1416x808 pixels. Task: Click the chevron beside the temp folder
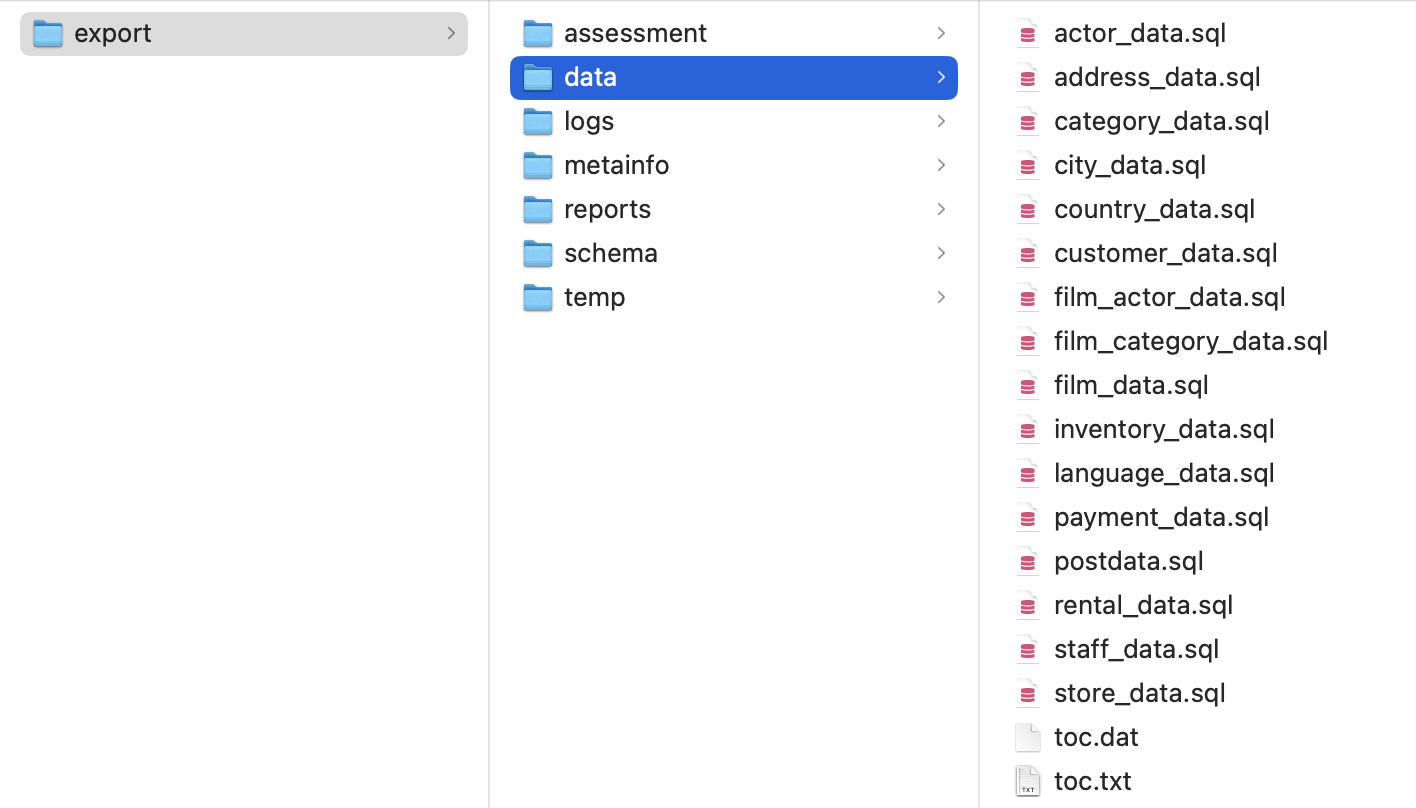click(x=940, y=297)
